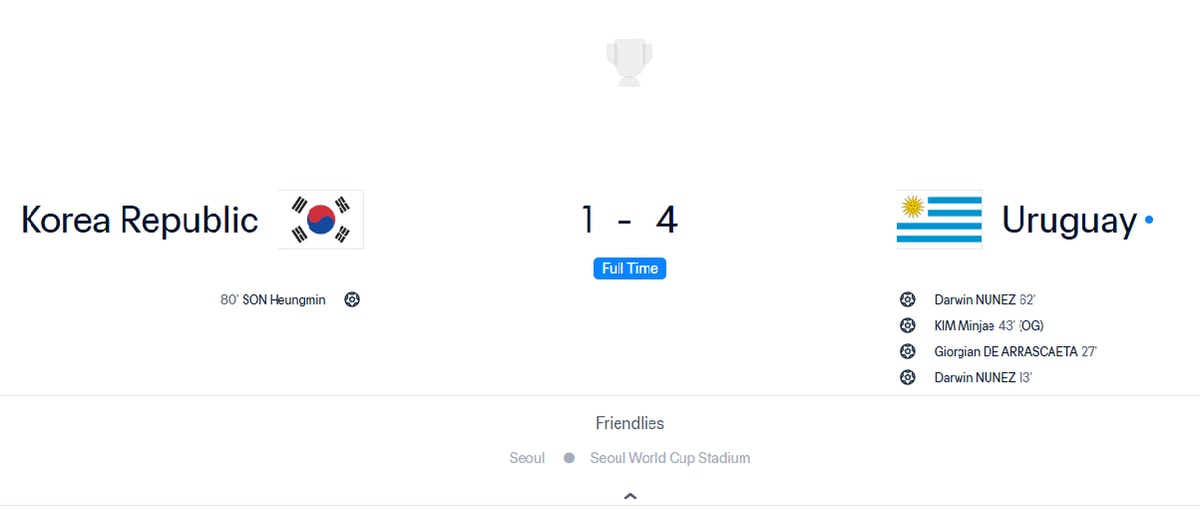Screen dimensions: 1200x509
Task: Click the 1 - 4 final score
Action: 629,219
